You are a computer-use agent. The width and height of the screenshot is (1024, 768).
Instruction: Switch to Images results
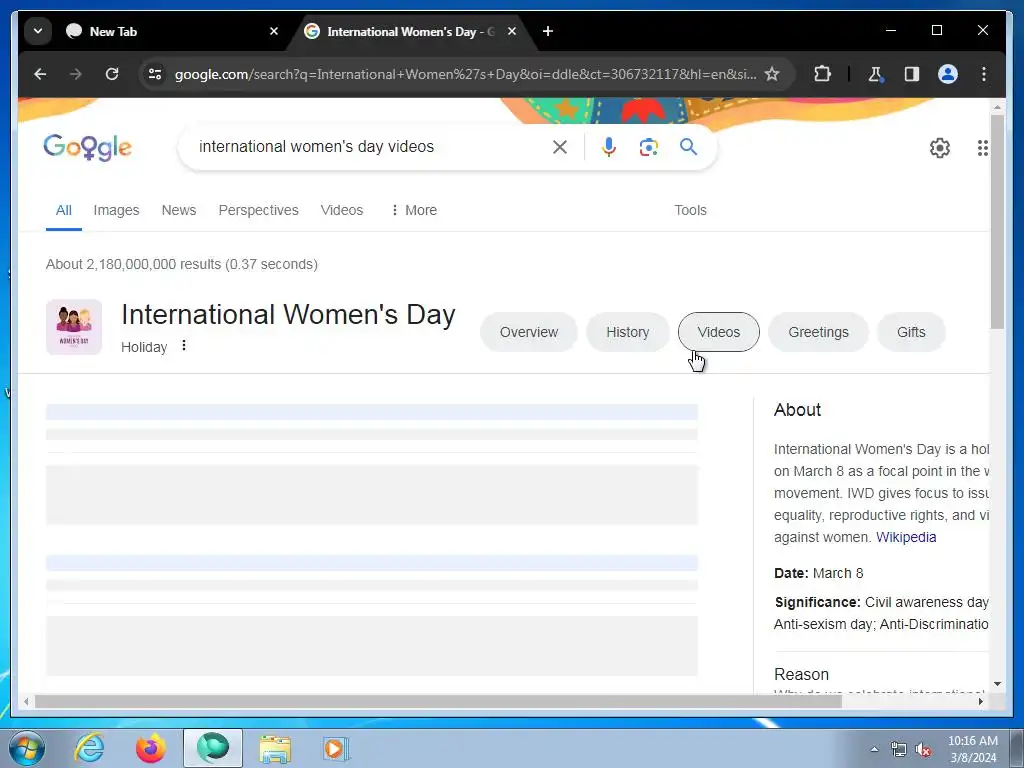[x=116, y=210]
